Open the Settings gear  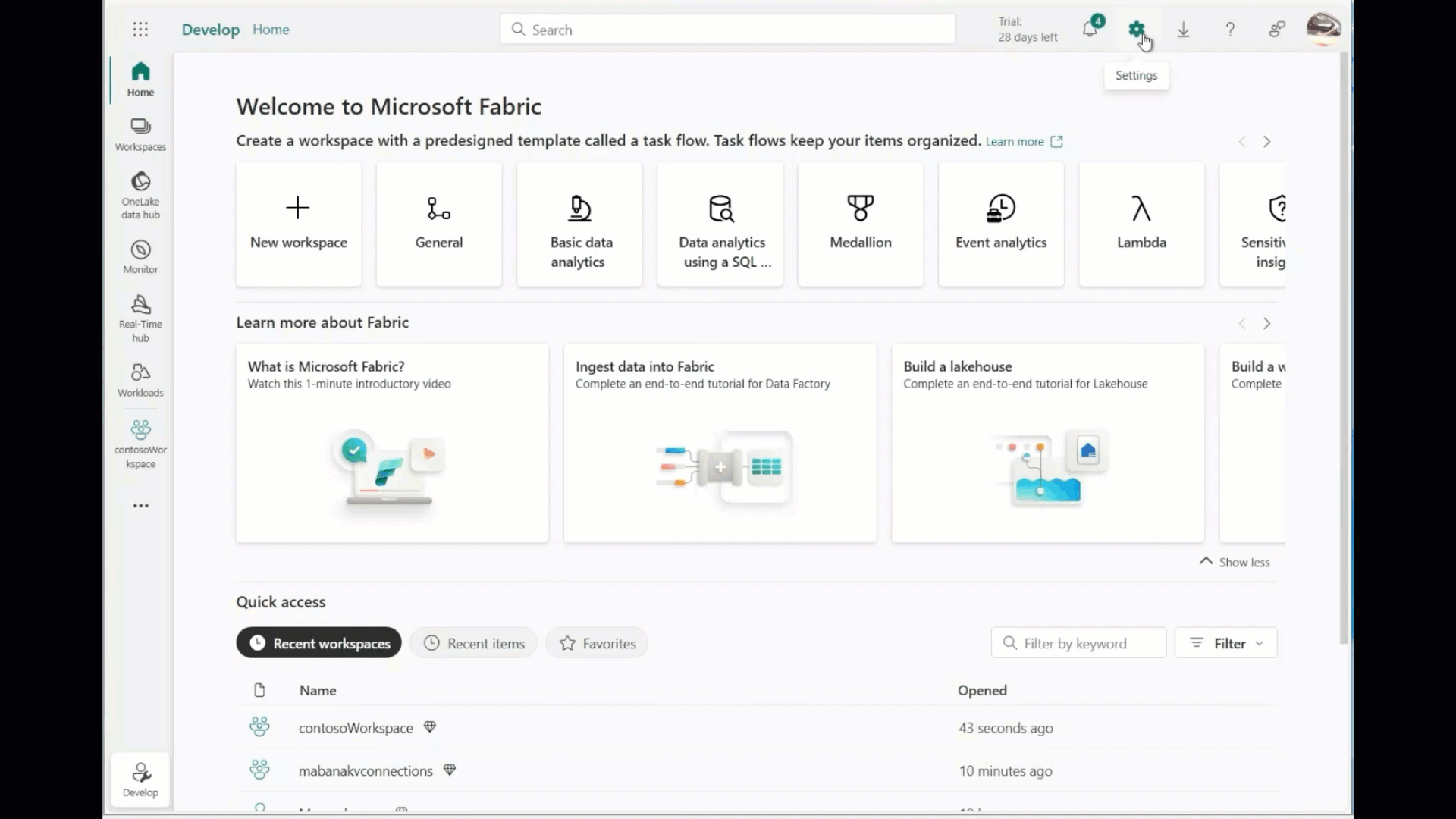coord(1136,30)
